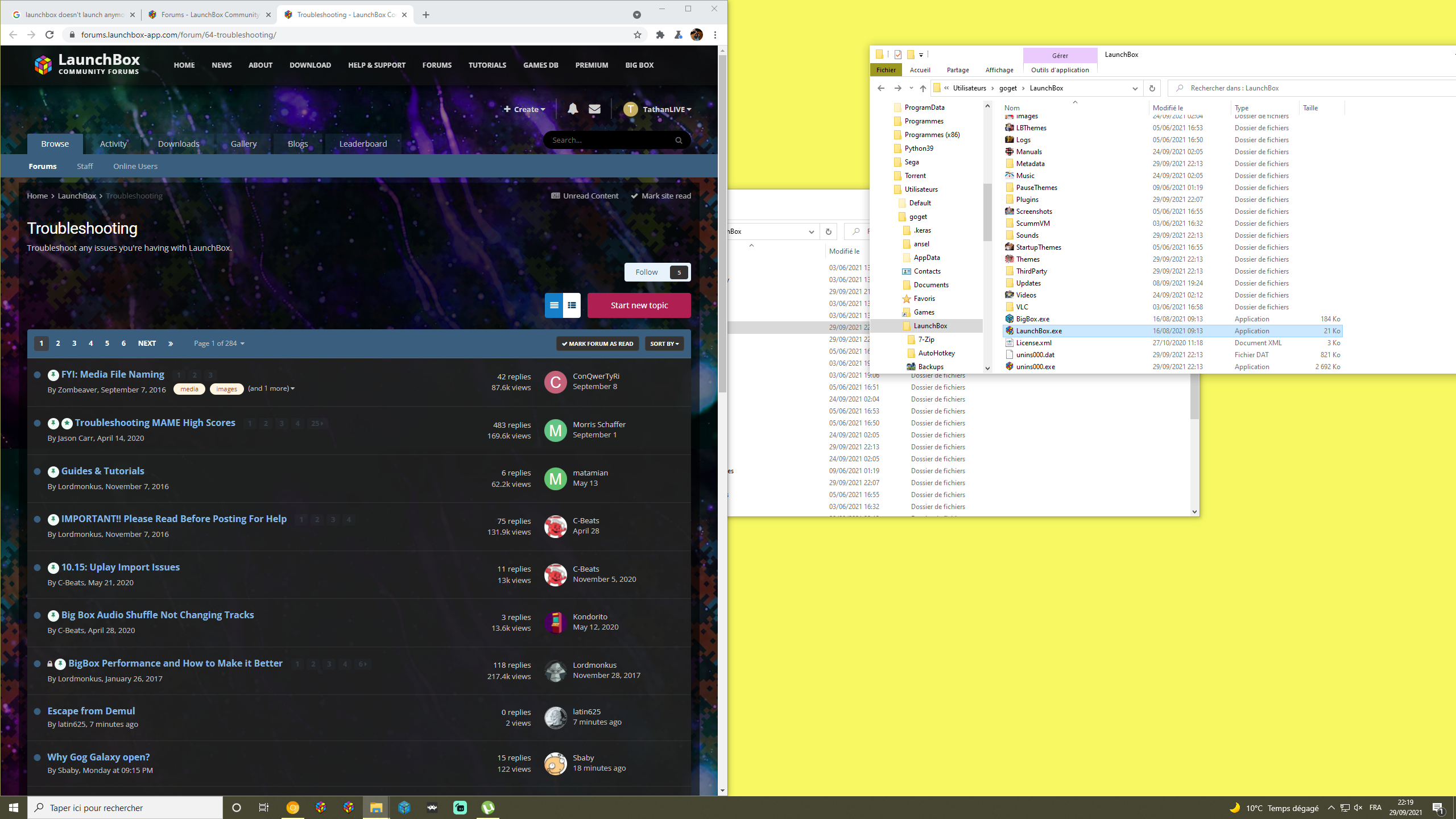This screenshot has height=819, width=1456.
Task: Open Chrome three-dot menu
Action: [x=715, y=35]
